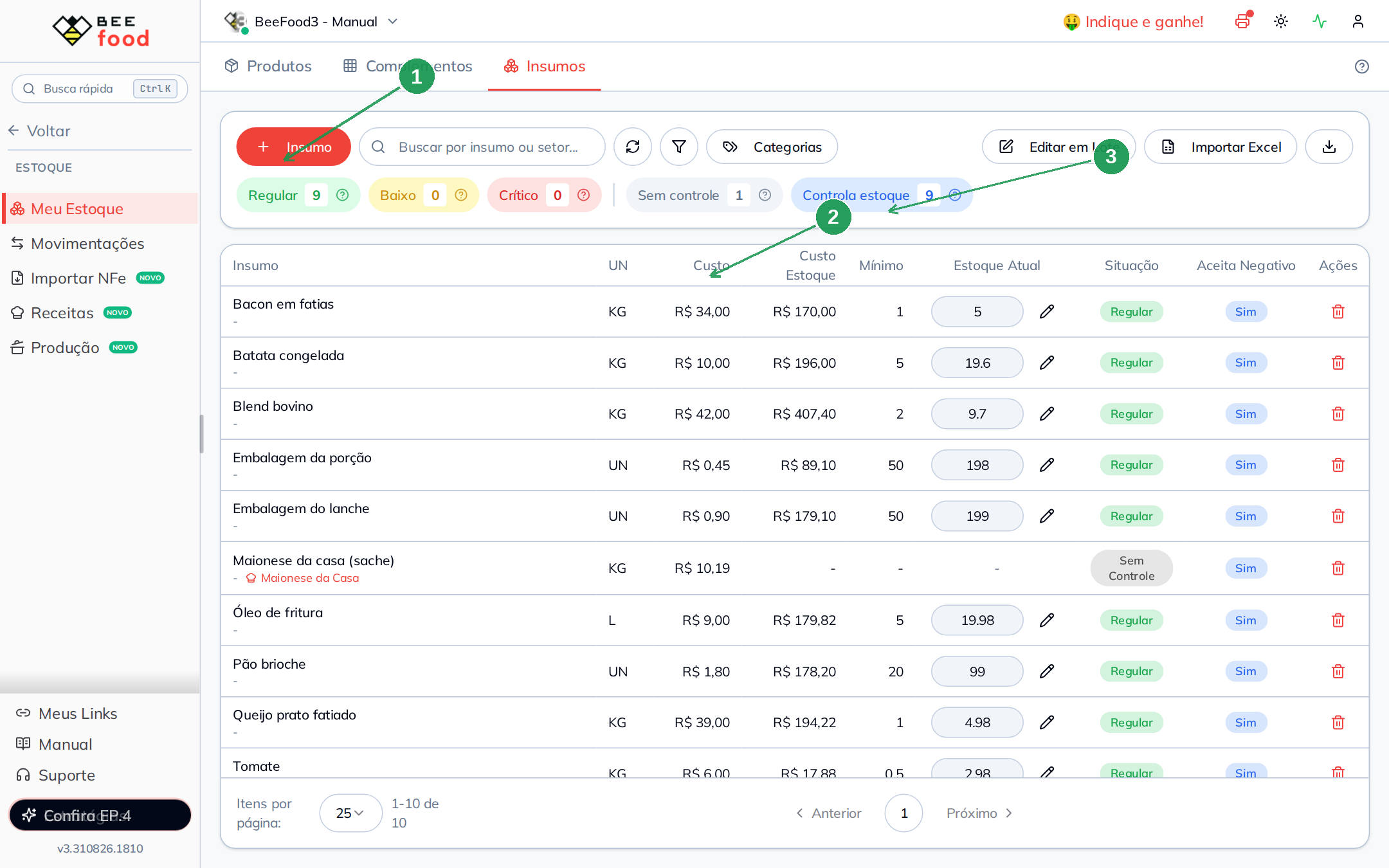Click the Busca rápida search box

point(100,89)
